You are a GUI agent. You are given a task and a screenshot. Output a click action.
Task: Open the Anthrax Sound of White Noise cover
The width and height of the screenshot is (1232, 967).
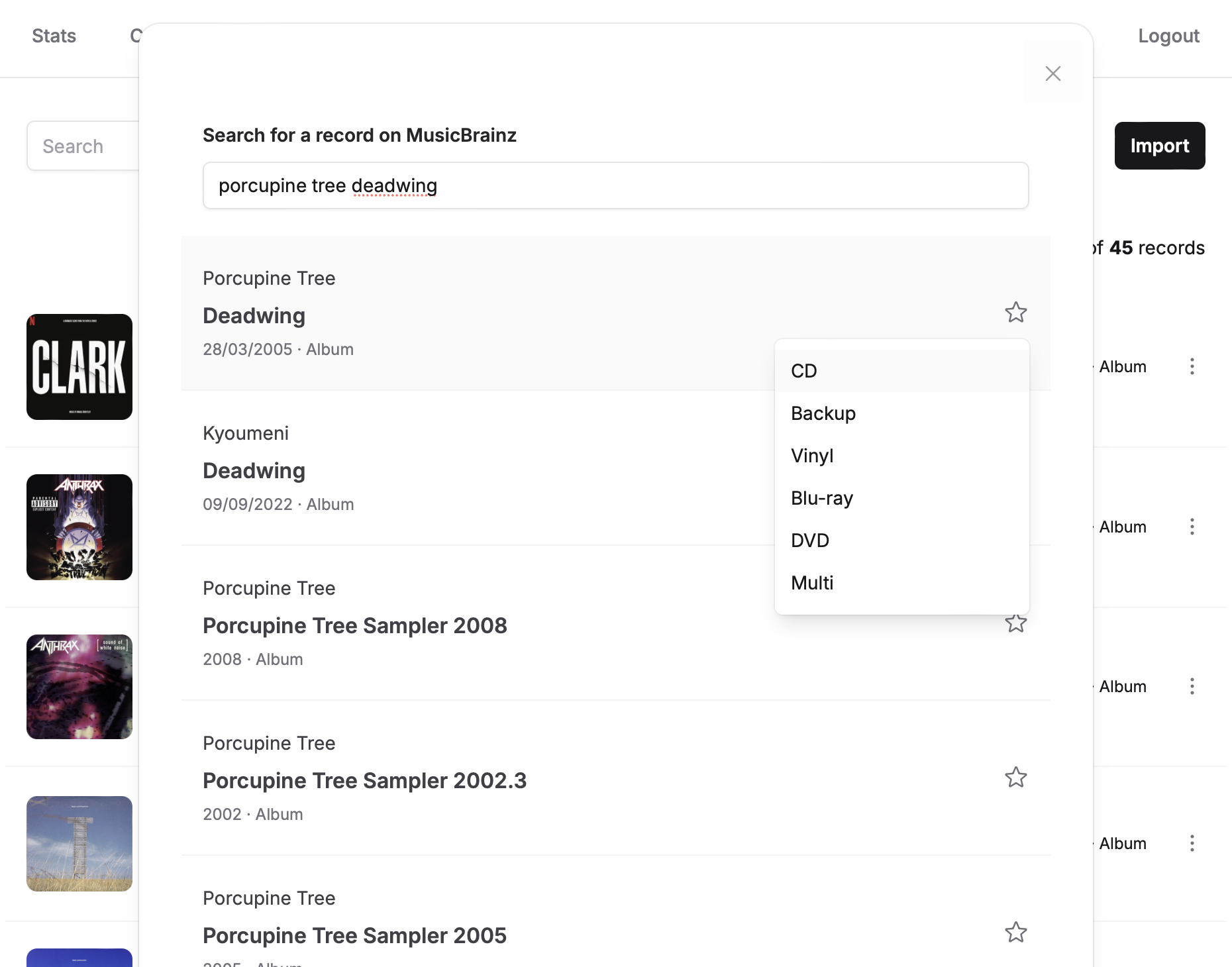pyautogui.click(x=79, y=687)
